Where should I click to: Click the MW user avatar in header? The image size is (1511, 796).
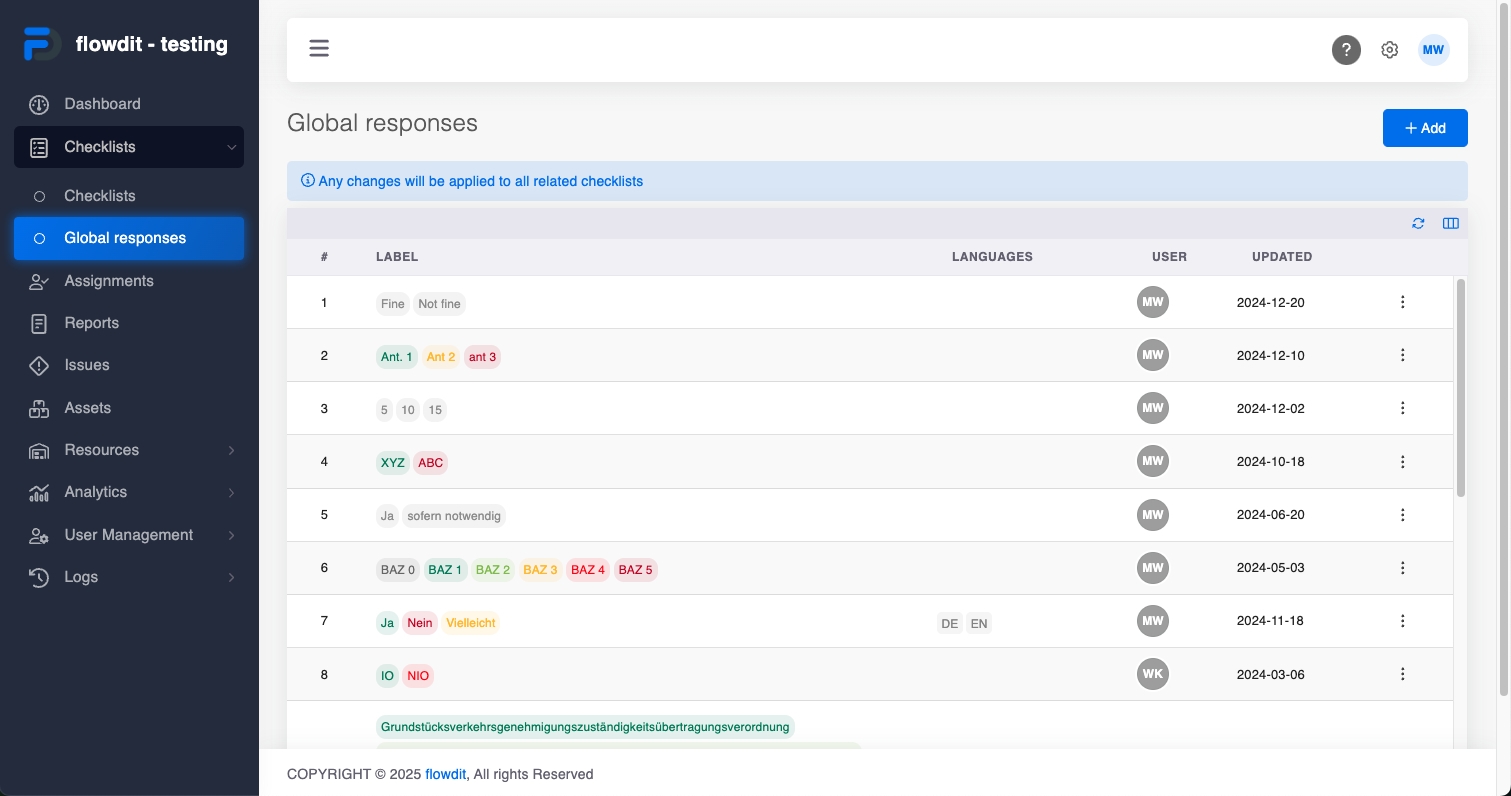(x=1433, y=50)
